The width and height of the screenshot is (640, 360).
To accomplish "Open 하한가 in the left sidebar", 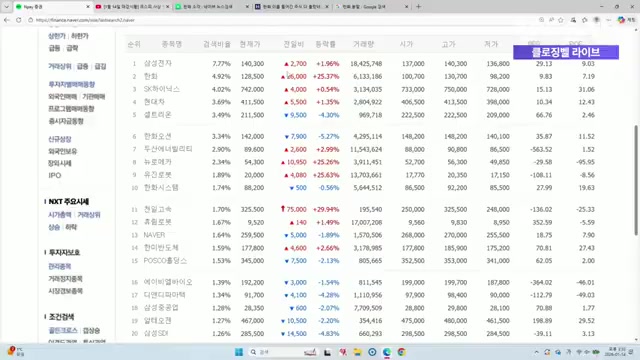I will point(80,36).
